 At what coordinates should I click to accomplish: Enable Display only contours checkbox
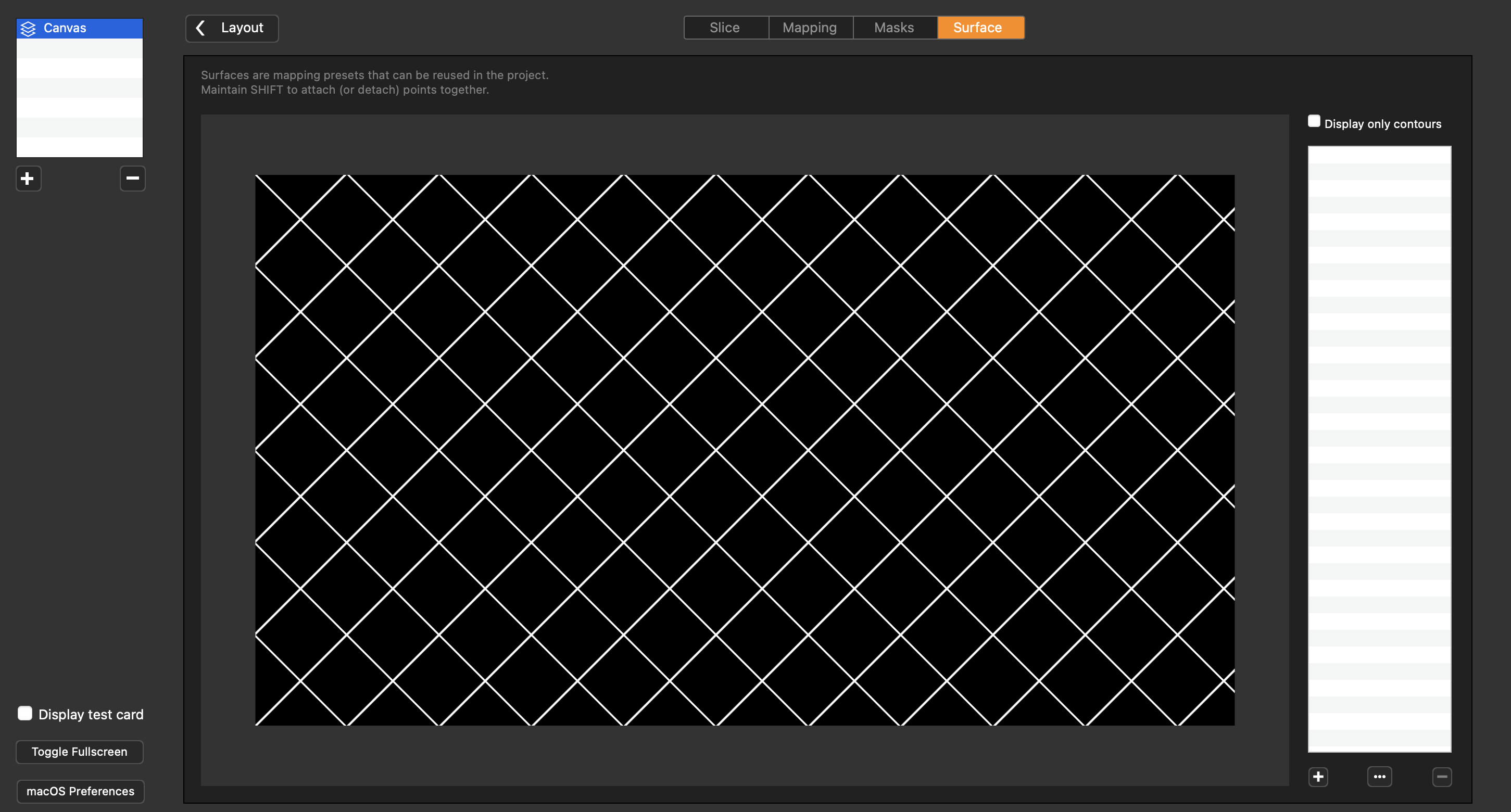click(1314, 122)
